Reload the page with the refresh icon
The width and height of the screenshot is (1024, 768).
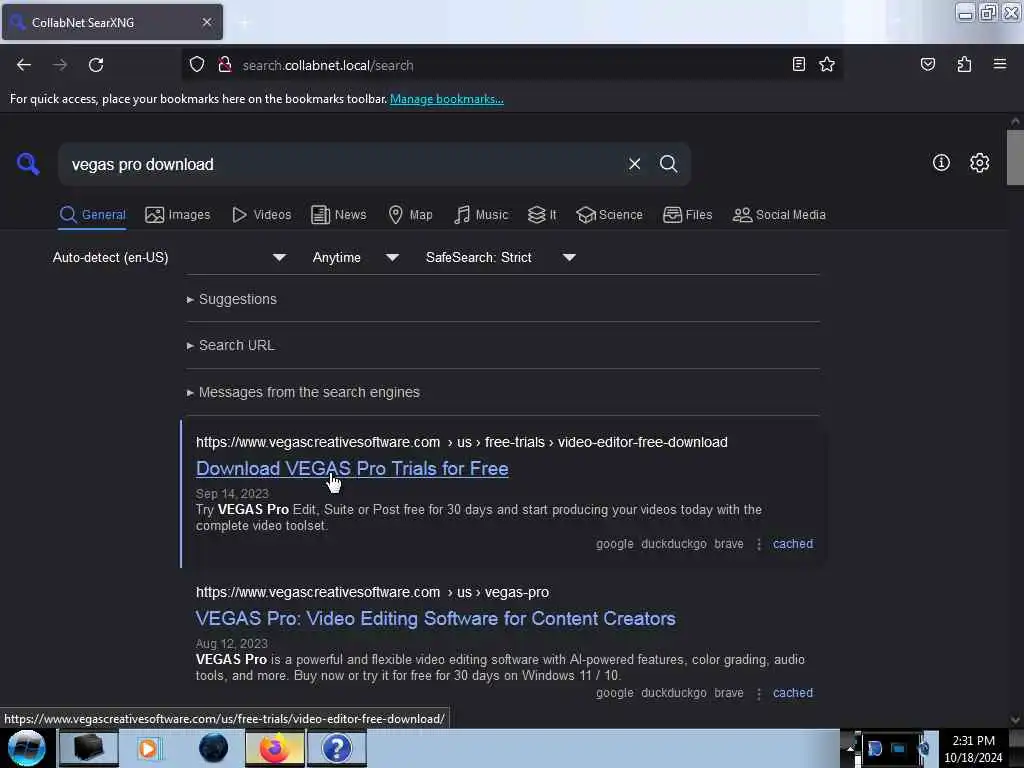click(96, 65)
